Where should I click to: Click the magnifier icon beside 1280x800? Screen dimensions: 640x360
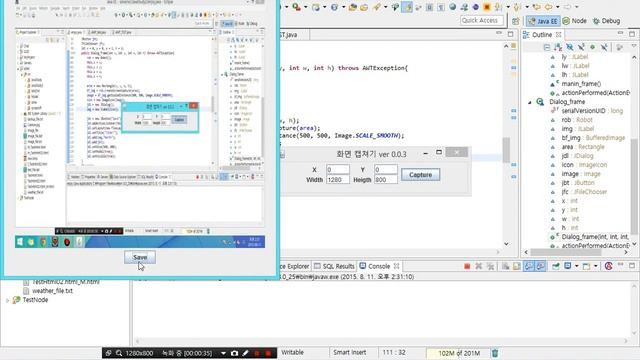(119, 353)
